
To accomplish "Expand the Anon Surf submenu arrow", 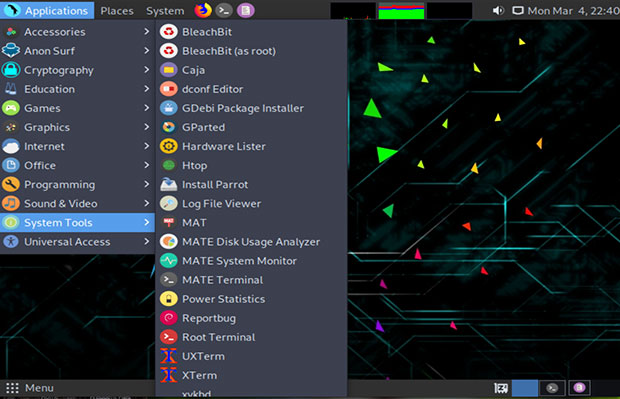I will coord(146,51).
